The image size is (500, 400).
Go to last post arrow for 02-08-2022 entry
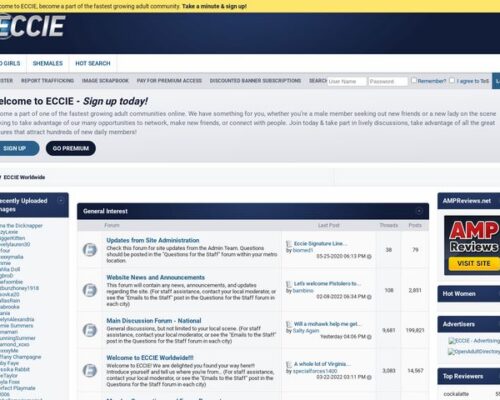pos(369,296)
